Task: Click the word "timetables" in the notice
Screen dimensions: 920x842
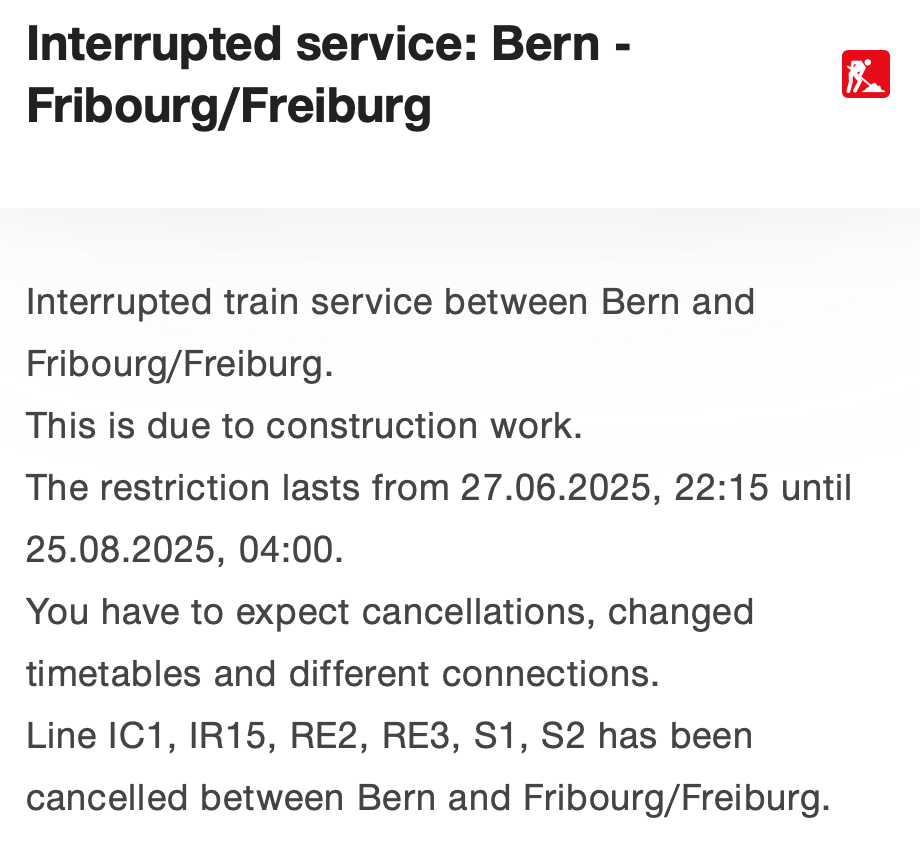Action: coord(113,674)
